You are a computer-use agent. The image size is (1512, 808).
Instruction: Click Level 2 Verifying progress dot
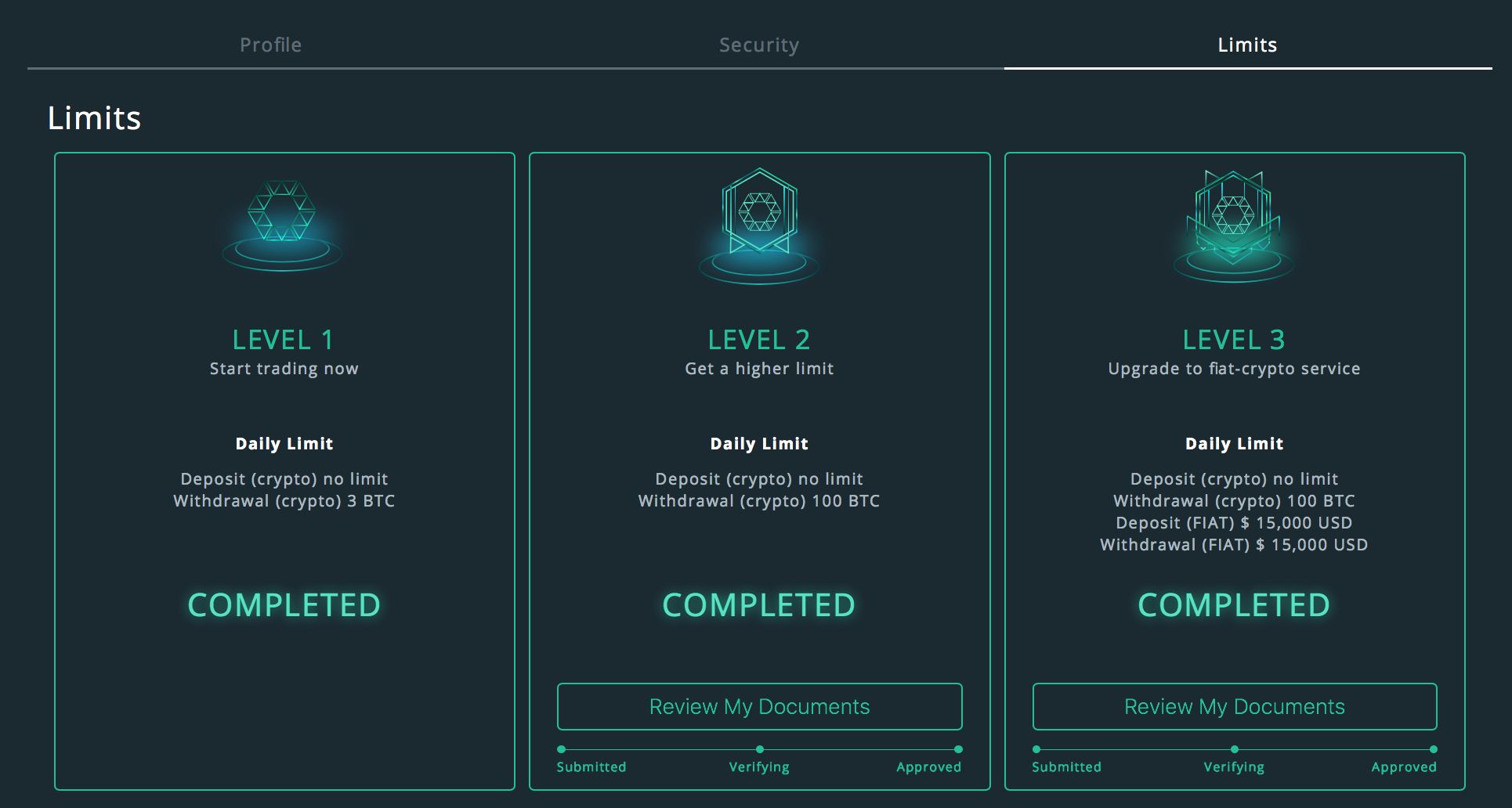tap(759, 749)
